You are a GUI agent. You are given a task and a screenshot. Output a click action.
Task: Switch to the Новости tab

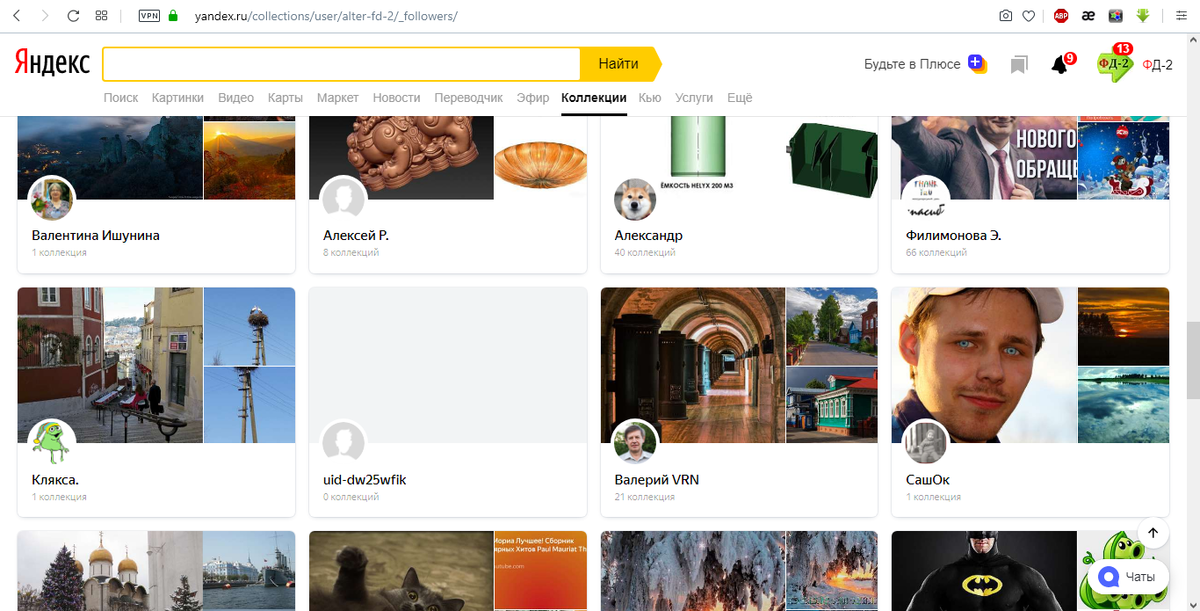coord(397,98)
